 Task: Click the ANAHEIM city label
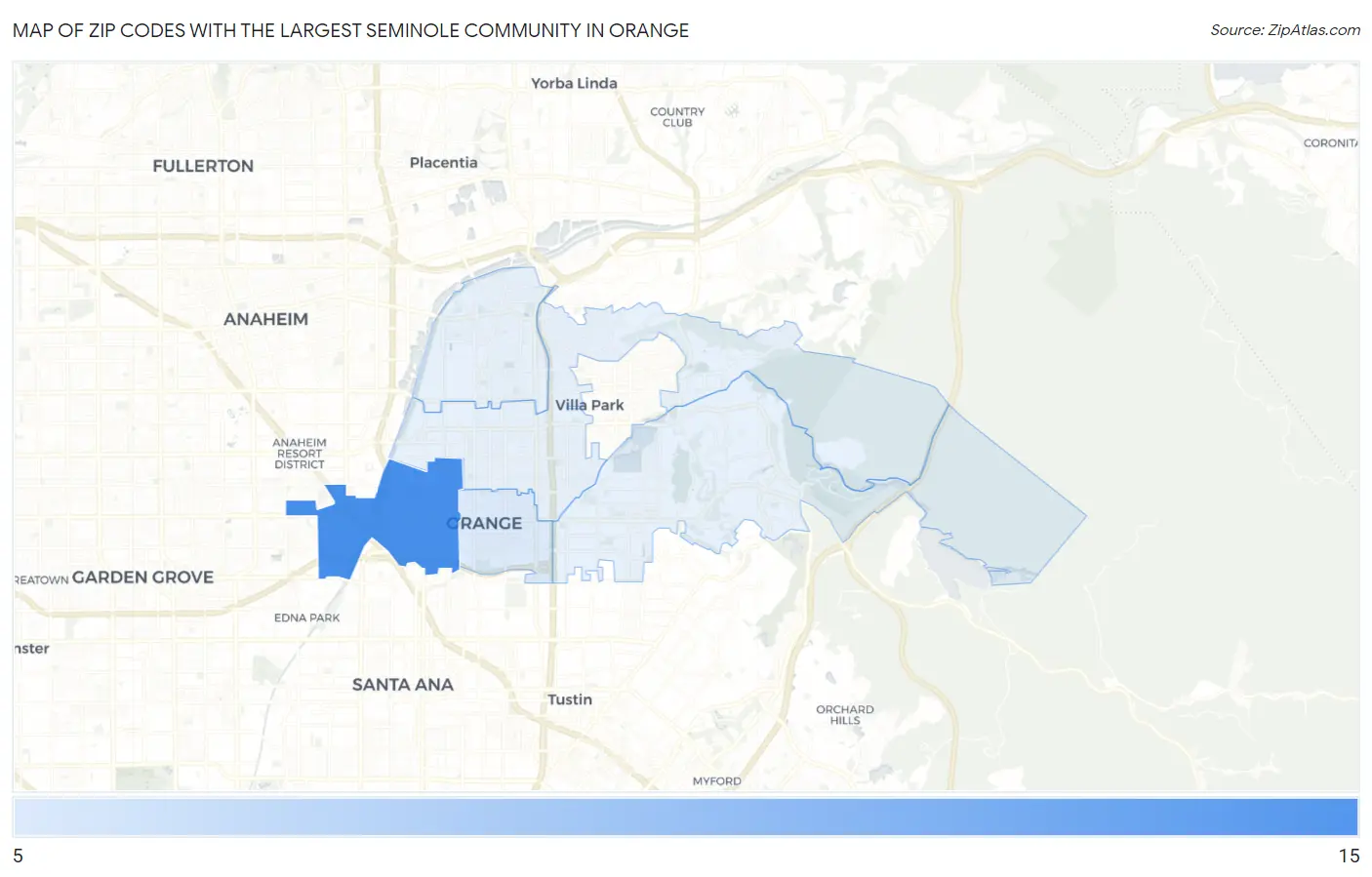tap(265, 319)
